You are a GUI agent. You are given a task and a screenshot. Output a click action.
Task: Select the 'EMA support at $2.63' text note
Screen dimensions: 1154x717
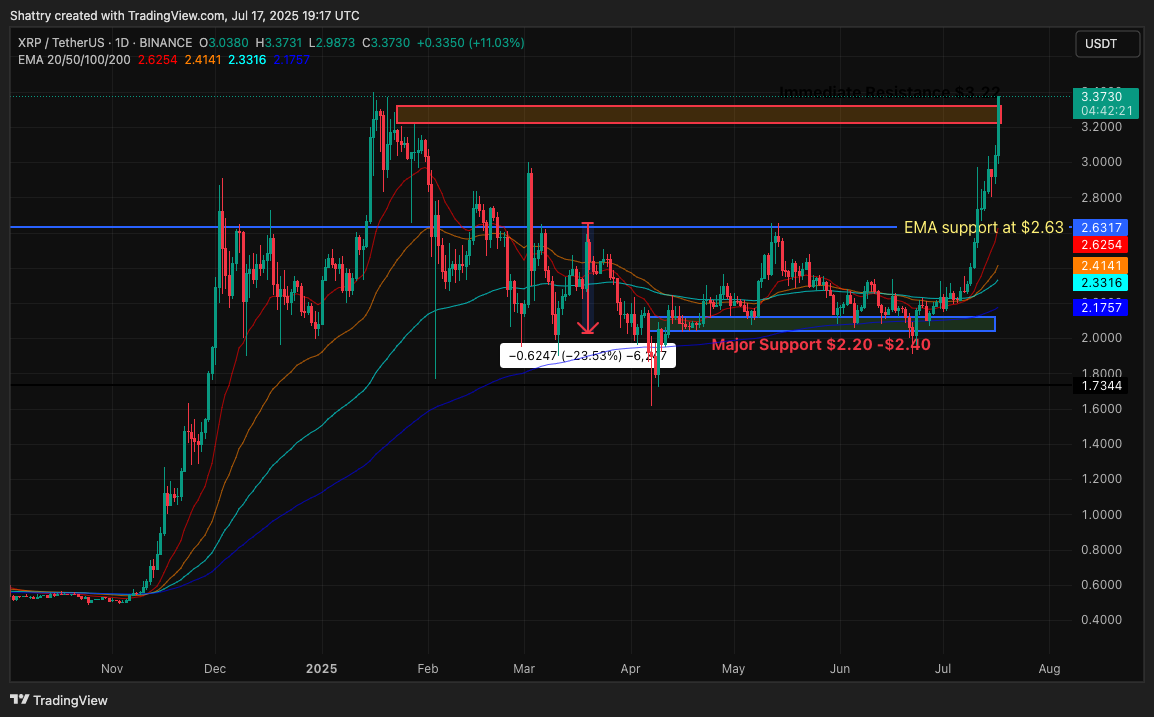point(983,227)
